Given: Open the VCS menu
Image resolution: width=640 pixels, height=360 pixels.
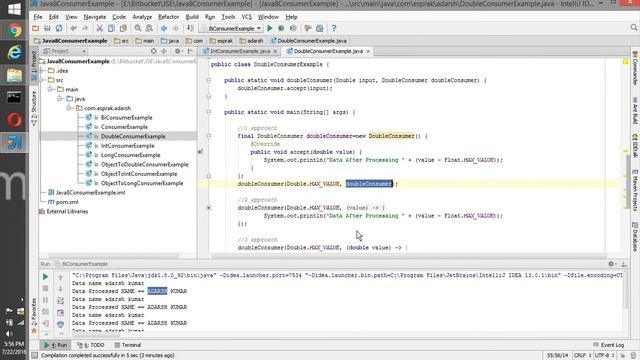Looking at the screenshot, I should pos(247,17).
